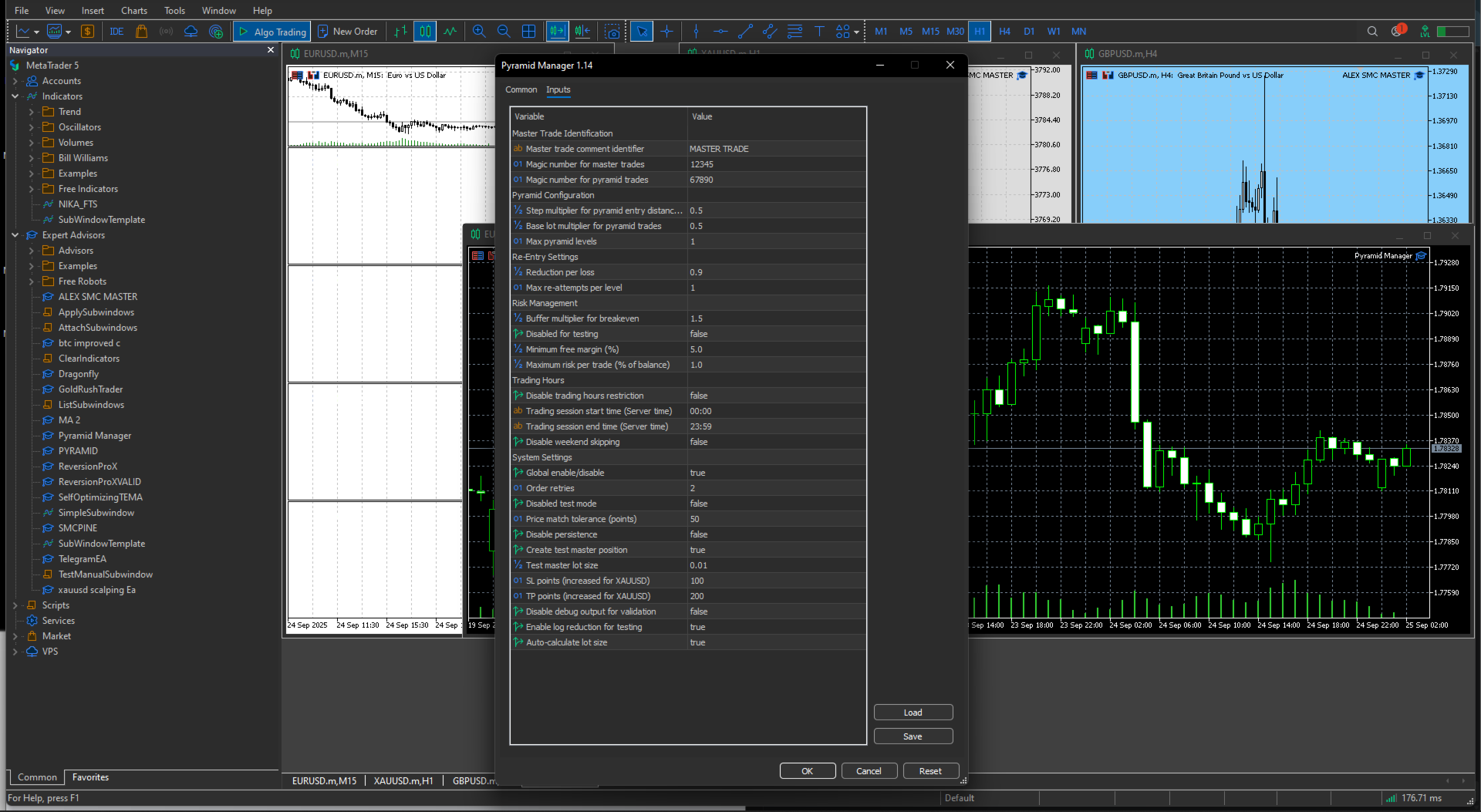Switch to the D1 timeframe

pos(1029,32)
